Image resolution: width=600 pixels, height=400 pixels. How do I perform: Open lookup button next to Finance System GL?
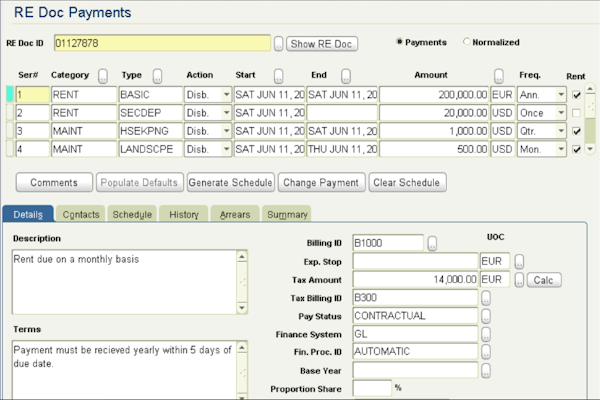486,334
